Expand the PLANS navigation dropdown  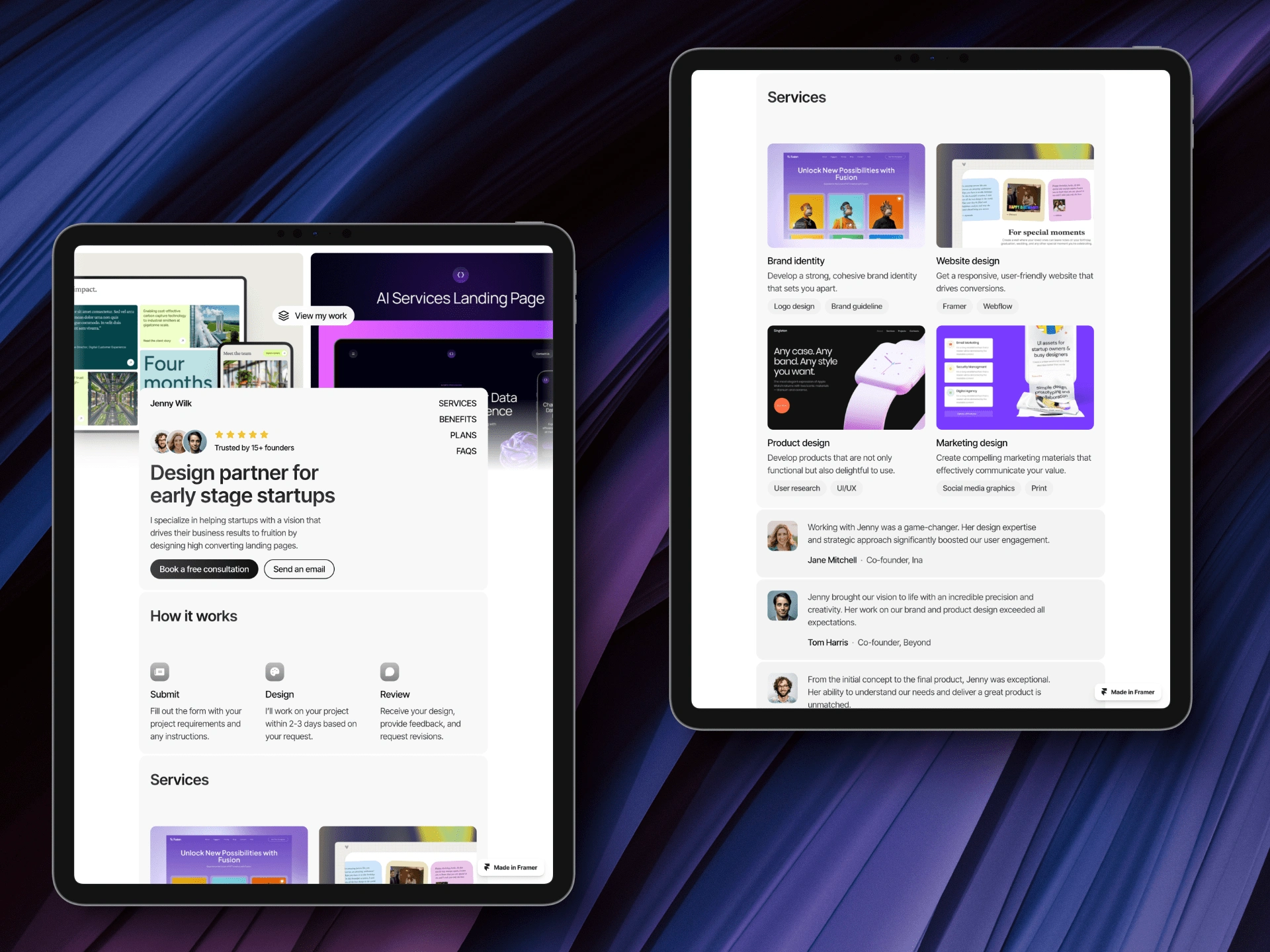pyautogui.click(x=463, y=434)
